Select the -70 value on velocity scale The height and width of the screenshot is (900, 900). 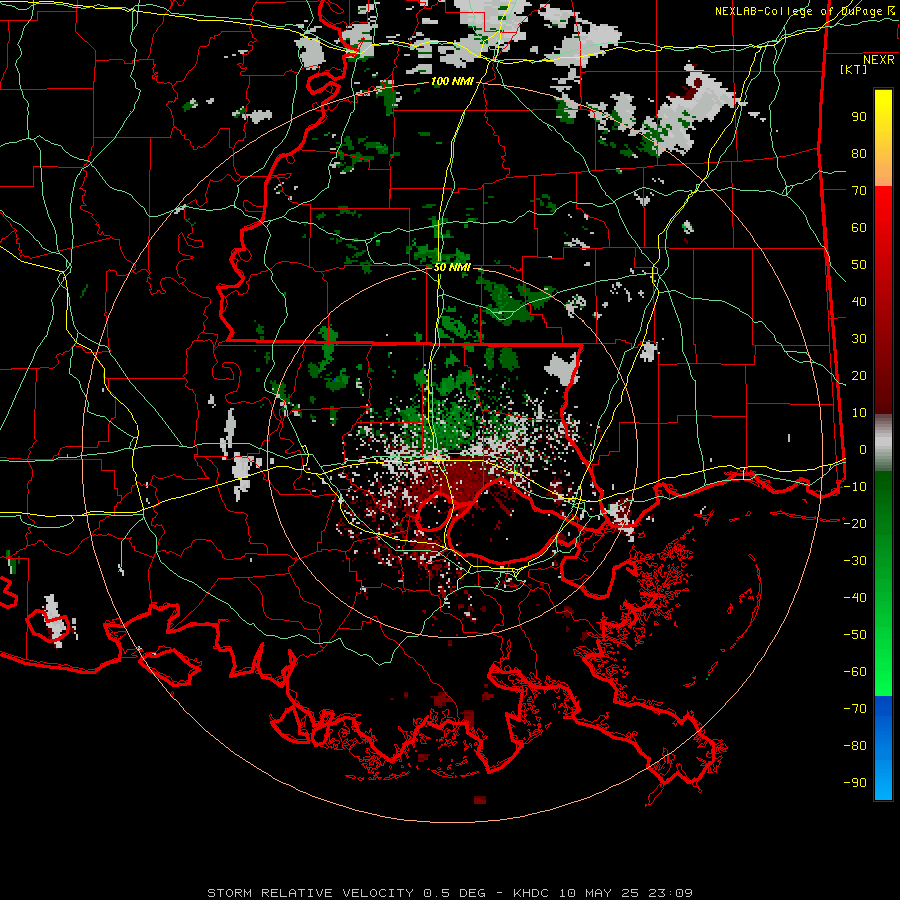pyautogui.click(x=855, y=709)
